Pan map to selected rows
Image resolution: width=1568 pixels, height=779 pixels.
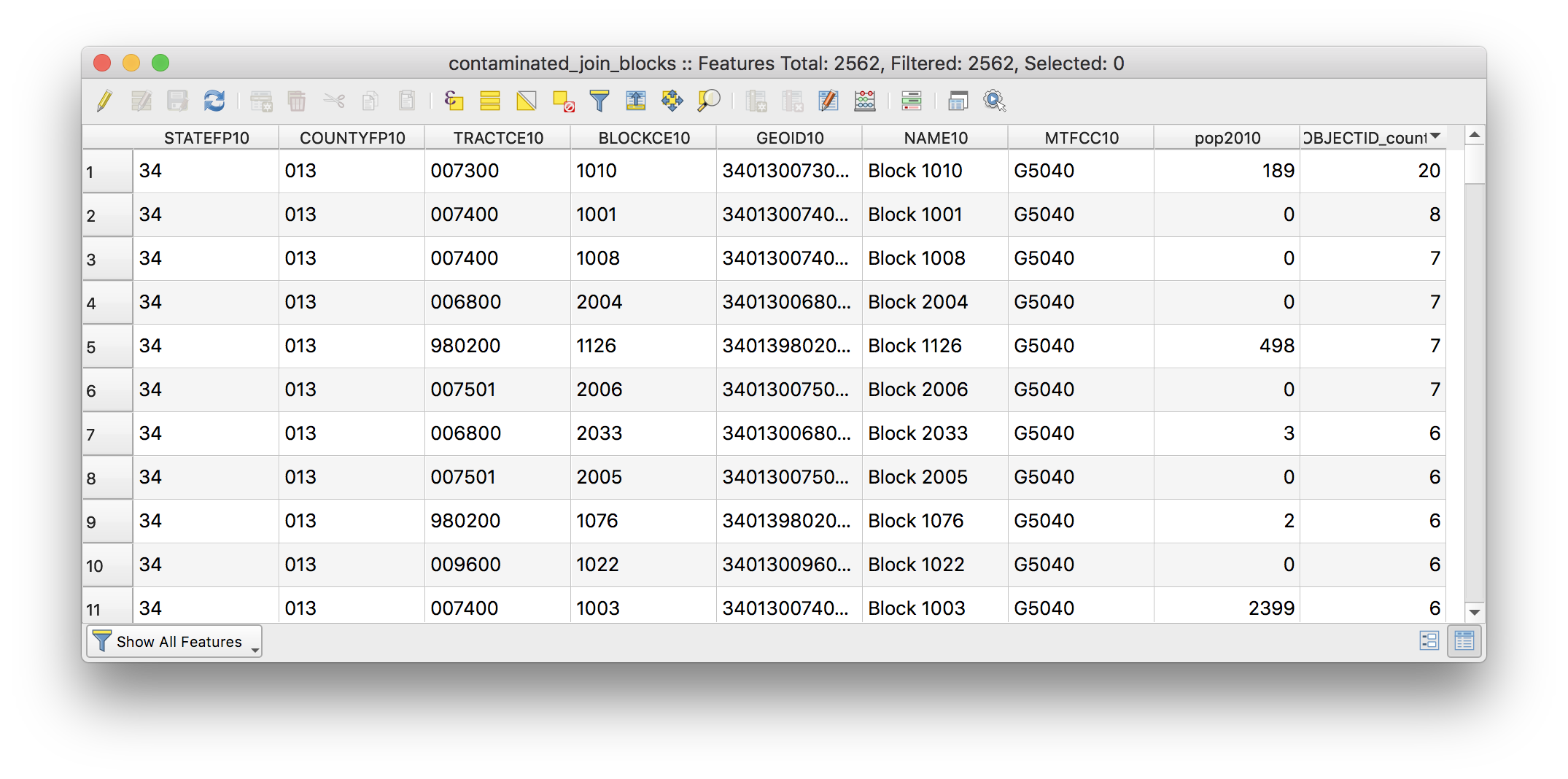(x=672, y=101)
